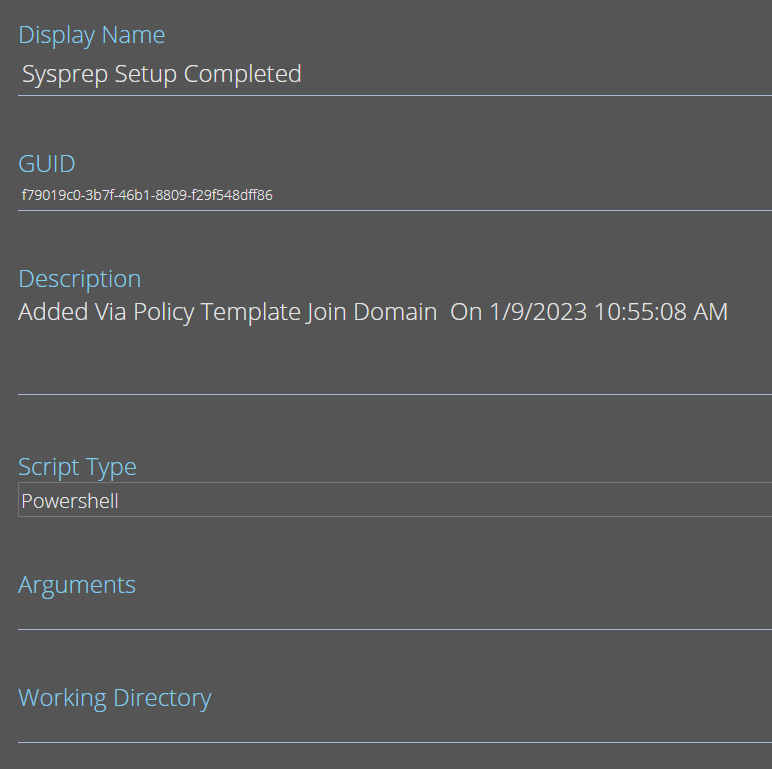Click the Script Type label
This screenshot has width=772, height=769.
click(x=77, y=467)
